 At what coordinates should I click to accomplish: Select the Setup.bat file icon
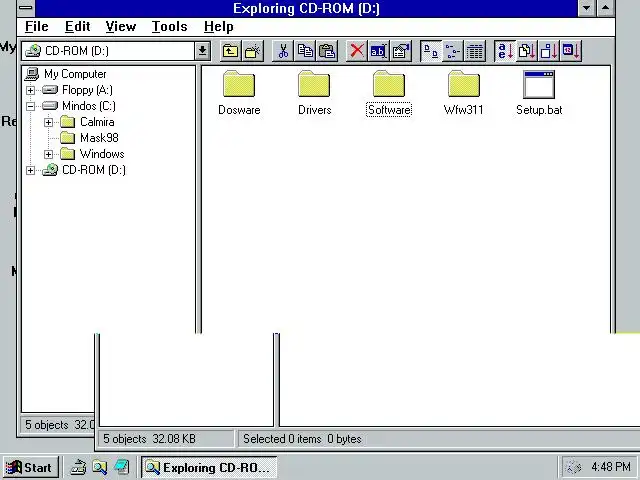pyautogui.click(x=539, y=84)
